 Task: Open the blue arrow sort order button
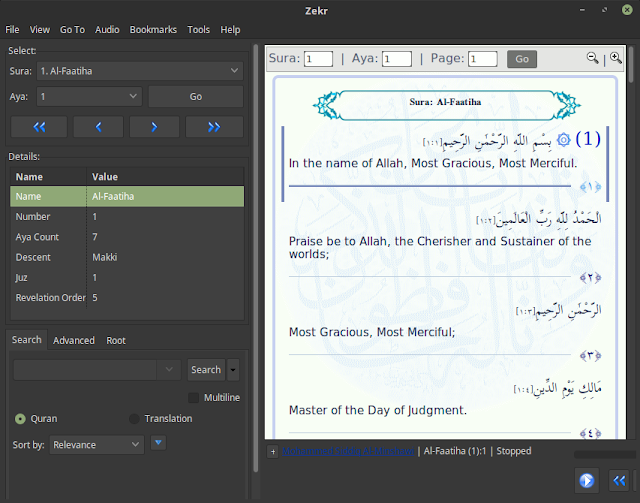tap(158, 443)
